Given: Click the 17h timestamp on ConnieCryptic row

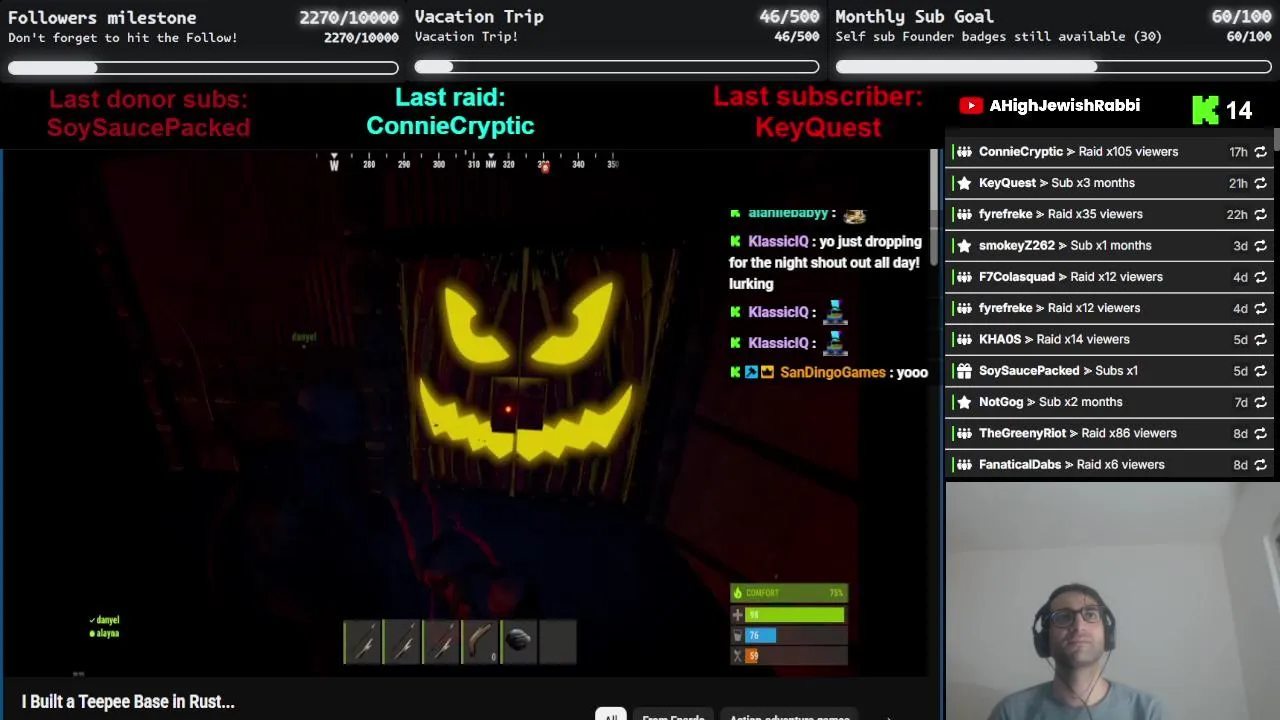Looking at the screenshot, I should coord(1238,152).
